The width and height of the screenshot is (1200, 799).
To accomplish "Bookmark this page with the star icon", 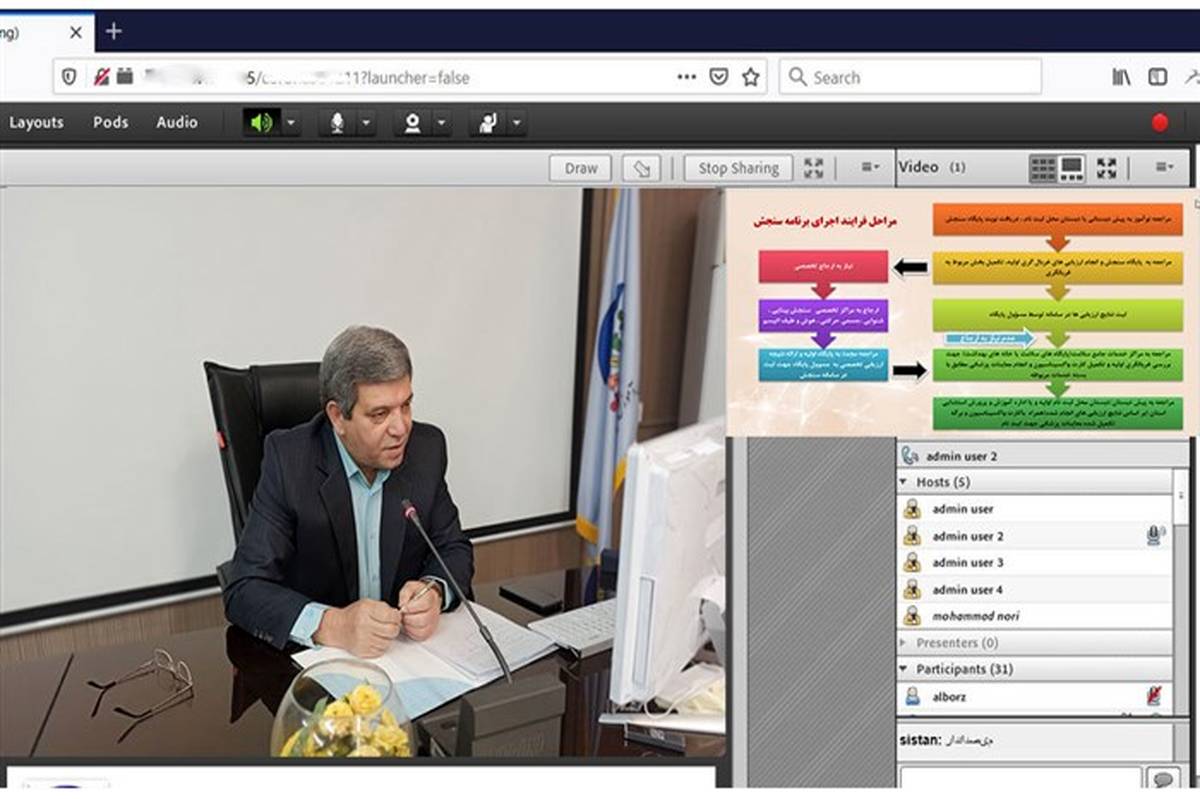I will click(750, 77).
